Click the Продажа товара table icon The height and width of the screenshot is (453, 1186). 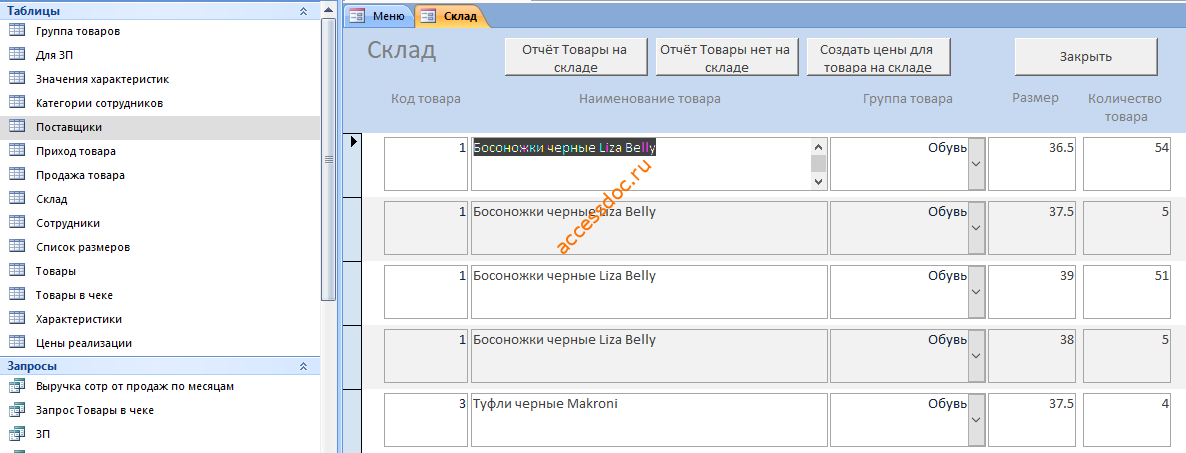point(17,175)
